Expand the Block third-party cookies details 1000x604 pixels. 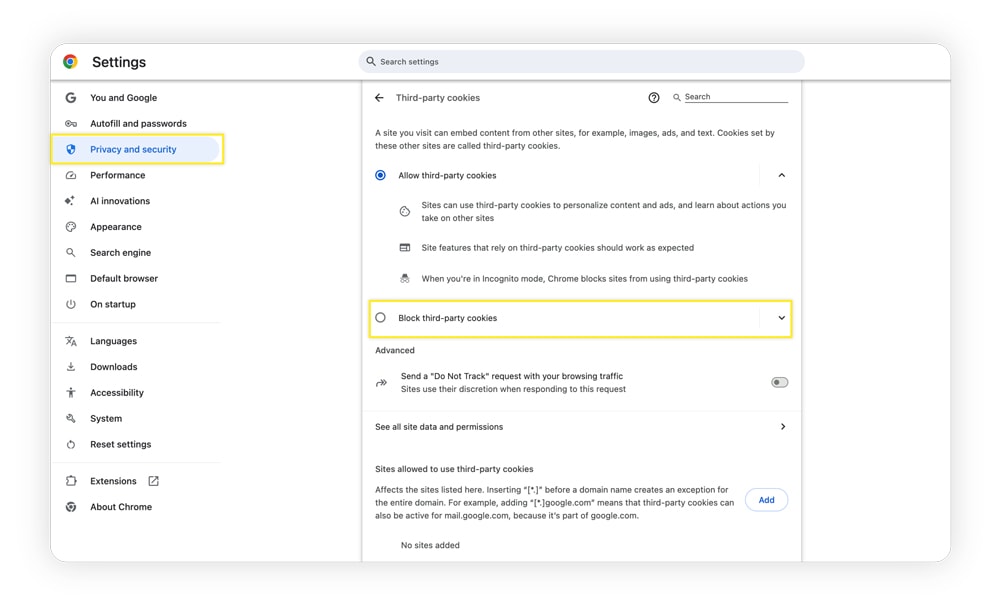pyautogui.click(x=781, y=317)
